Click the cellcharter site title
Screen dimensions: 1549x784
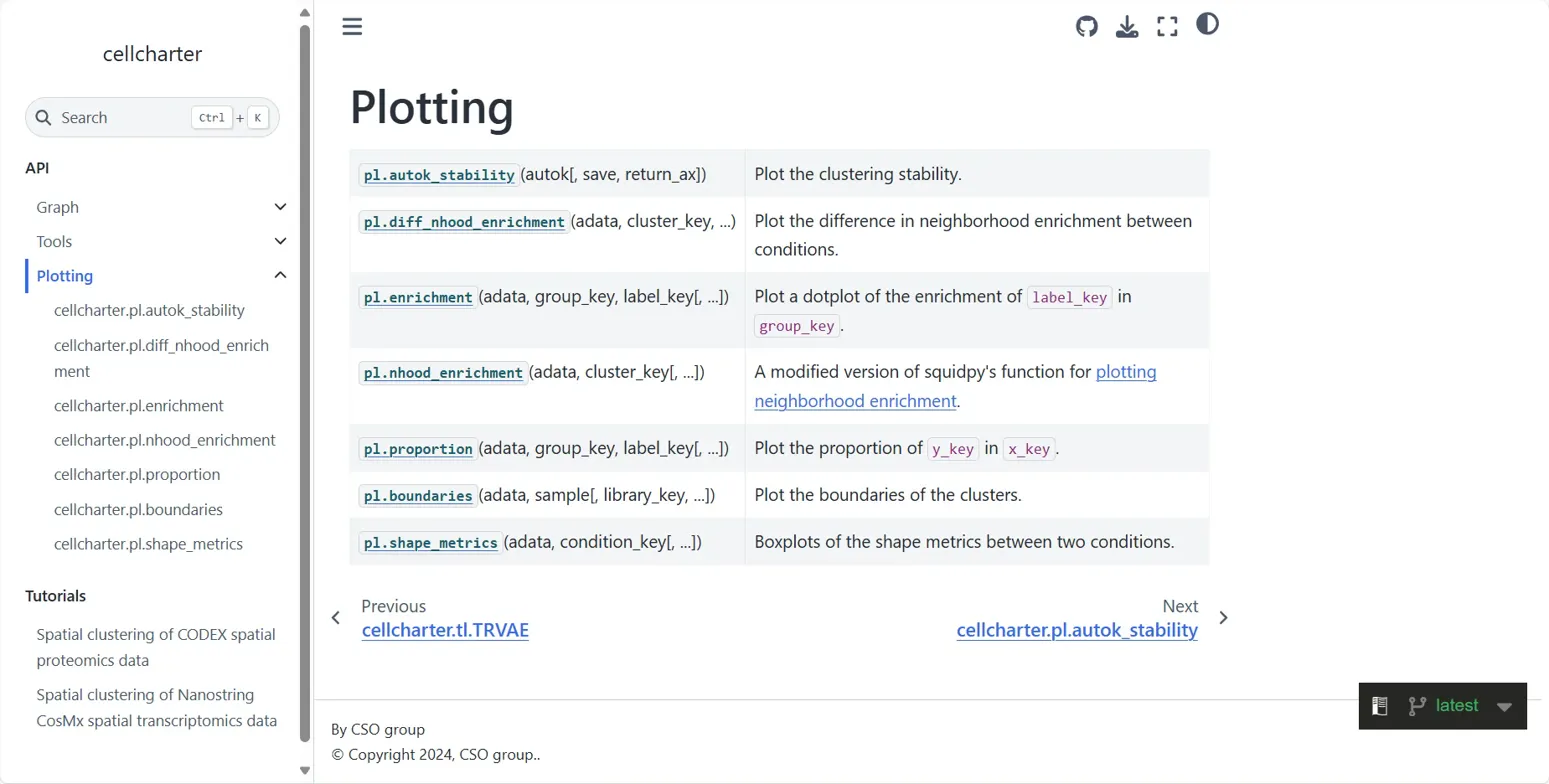pyautogui.click(x=152, y=54)
